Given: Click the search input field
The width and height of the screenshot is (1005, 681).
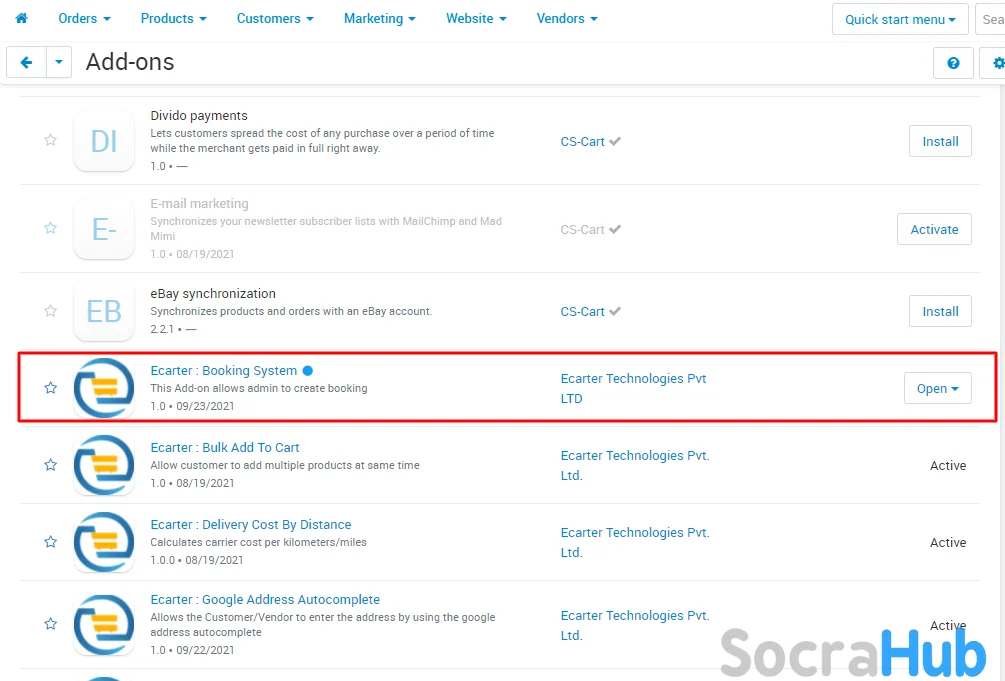Looking at the screenshot, I should pos(992,19).
